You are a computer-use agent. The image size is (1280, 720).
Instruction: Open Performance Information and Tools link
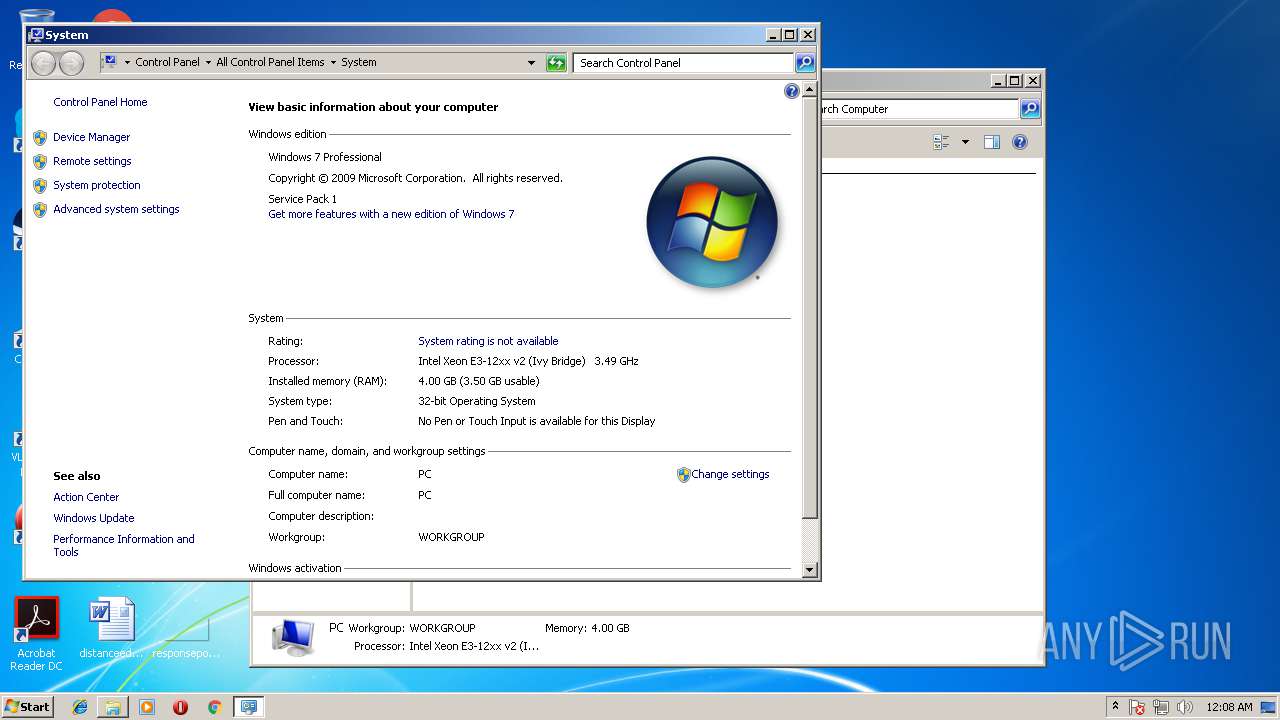(124, 545)
